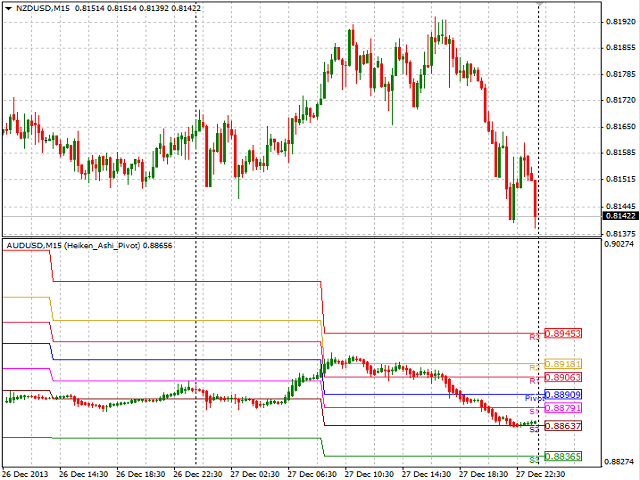Select the 26 Dec 2013 time label
The width and height of the screenshot is (640, 480).
[x=25, y=474]
